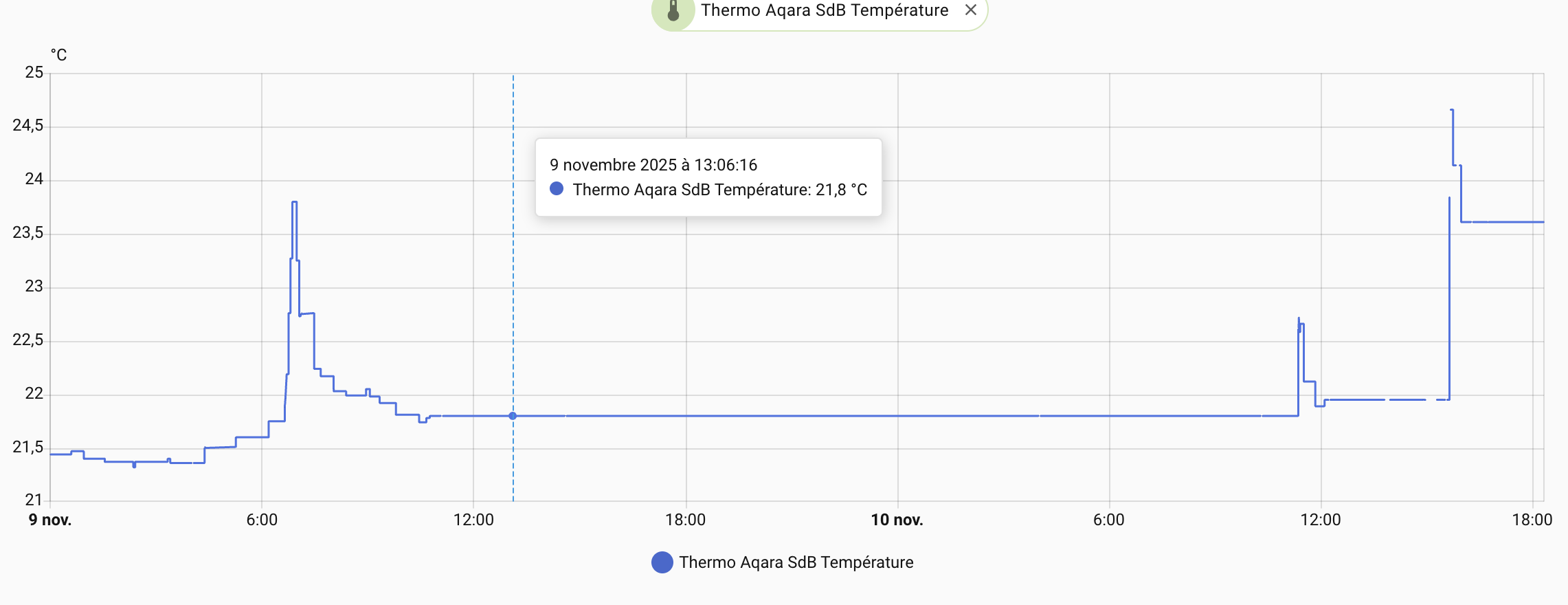Click the 24 value on the temperature axis
Screen dimensions: 1568x605
(x=34, y=179)
